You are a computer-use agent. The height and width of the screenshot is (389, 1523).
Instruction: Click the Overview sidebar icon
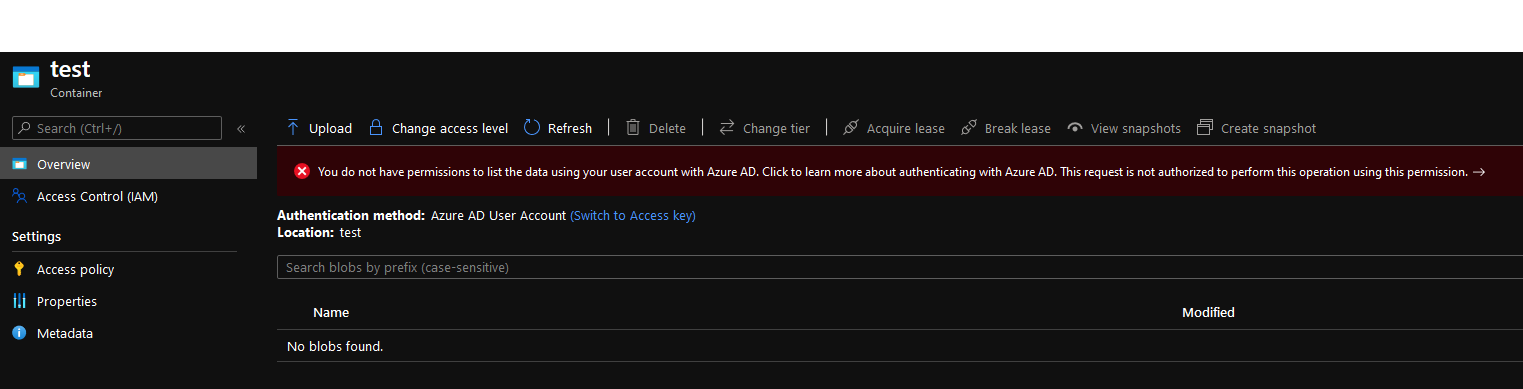[19, 164]
